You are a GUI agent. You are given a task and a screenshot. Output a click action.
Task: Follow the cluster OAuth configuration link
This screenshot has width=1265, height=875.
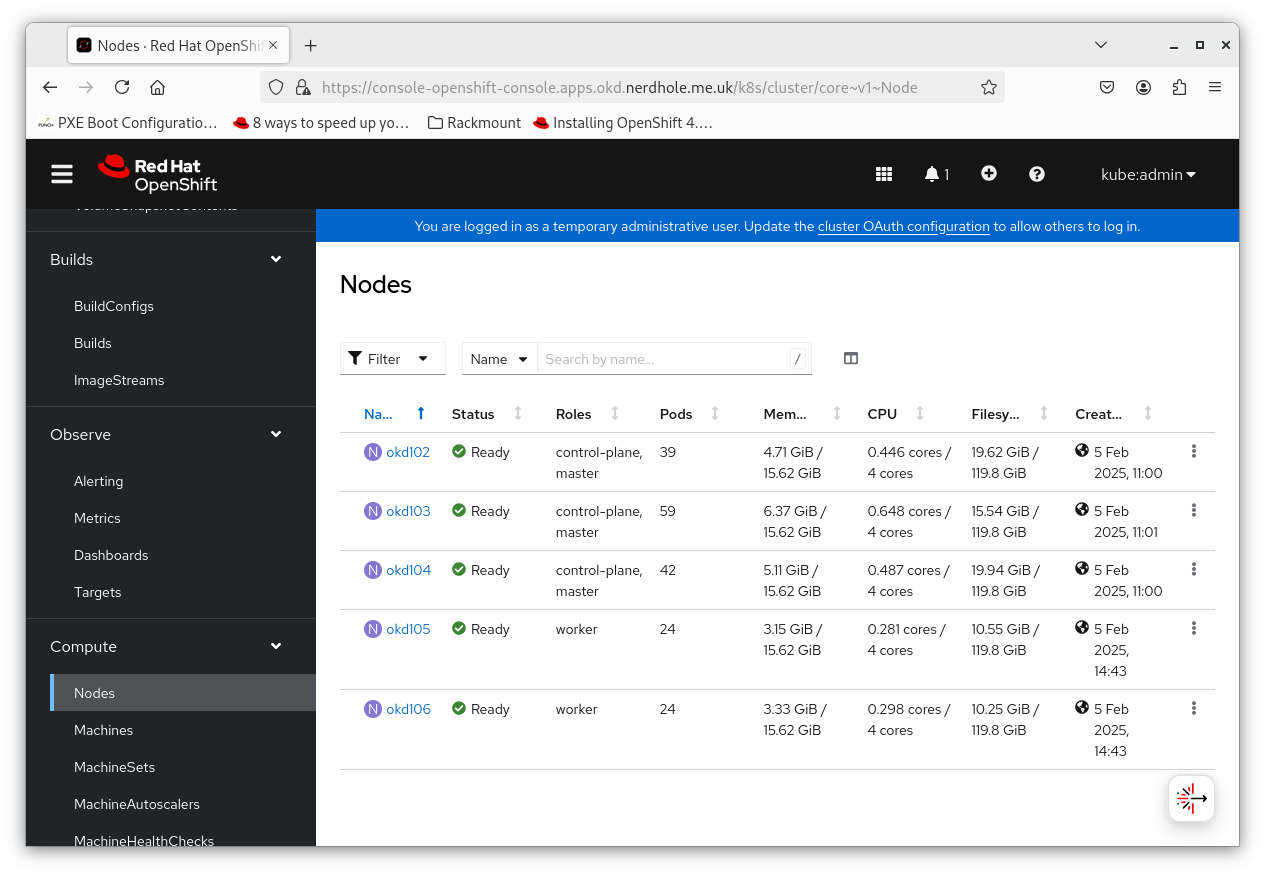pos(904,226)
